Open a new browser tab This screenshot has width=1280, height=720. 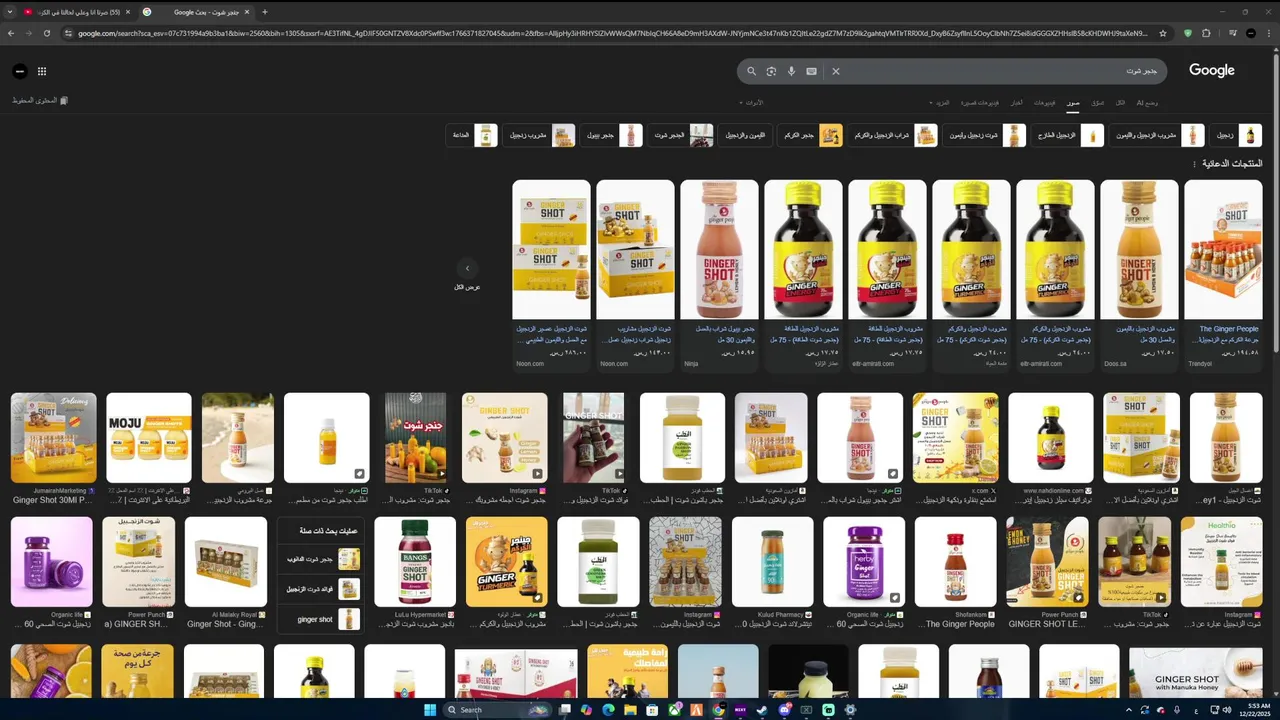pos(265,12)
